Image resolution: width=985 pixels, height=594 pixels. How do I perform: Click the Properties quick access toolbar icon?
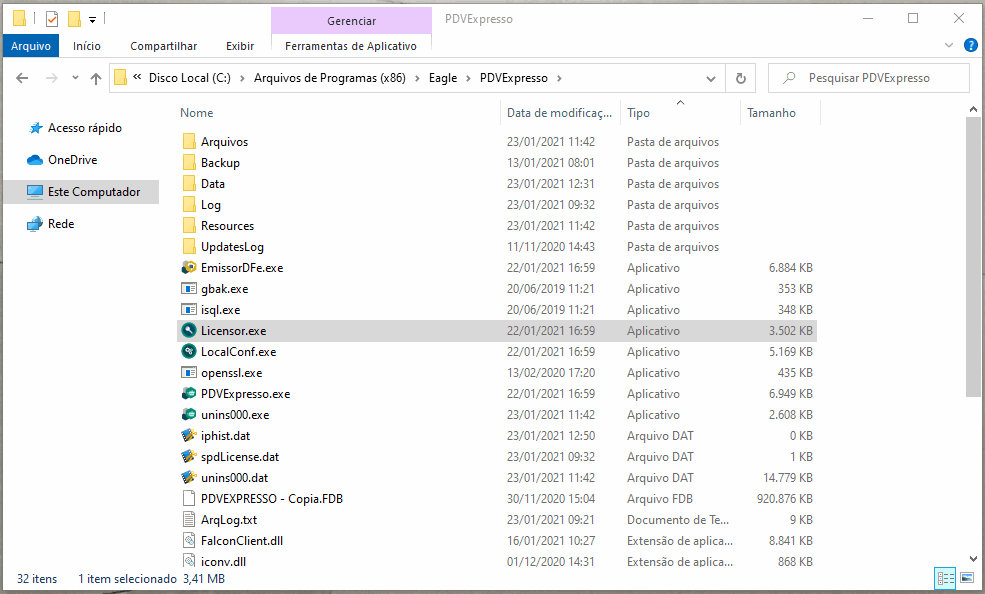(52, 19)
